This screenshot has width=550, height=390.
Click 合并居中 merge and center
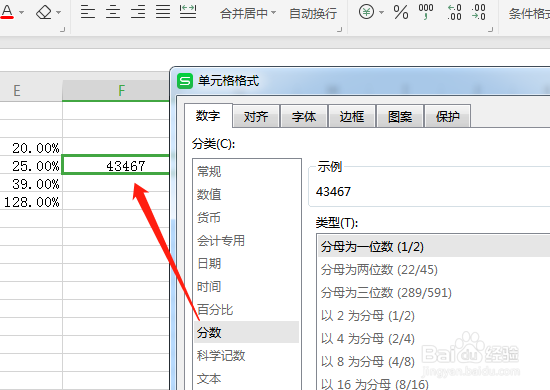click(244, 13)
